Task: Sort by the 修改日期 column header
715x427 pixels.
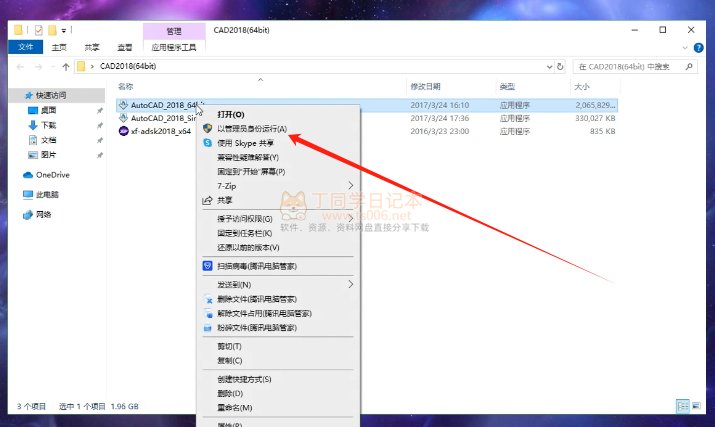Action: [x=425, y=86]
